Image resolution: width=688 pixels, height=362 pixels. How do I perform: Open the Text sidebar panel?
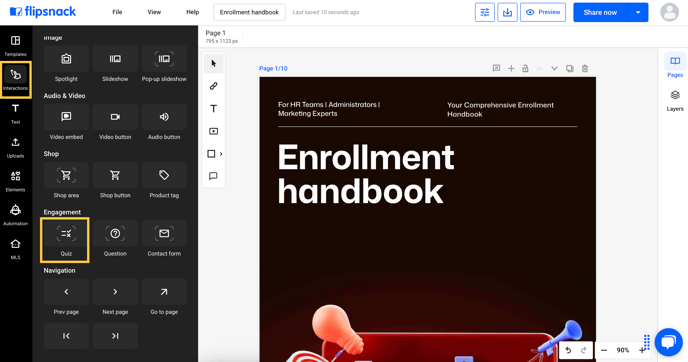click(15, 113)
